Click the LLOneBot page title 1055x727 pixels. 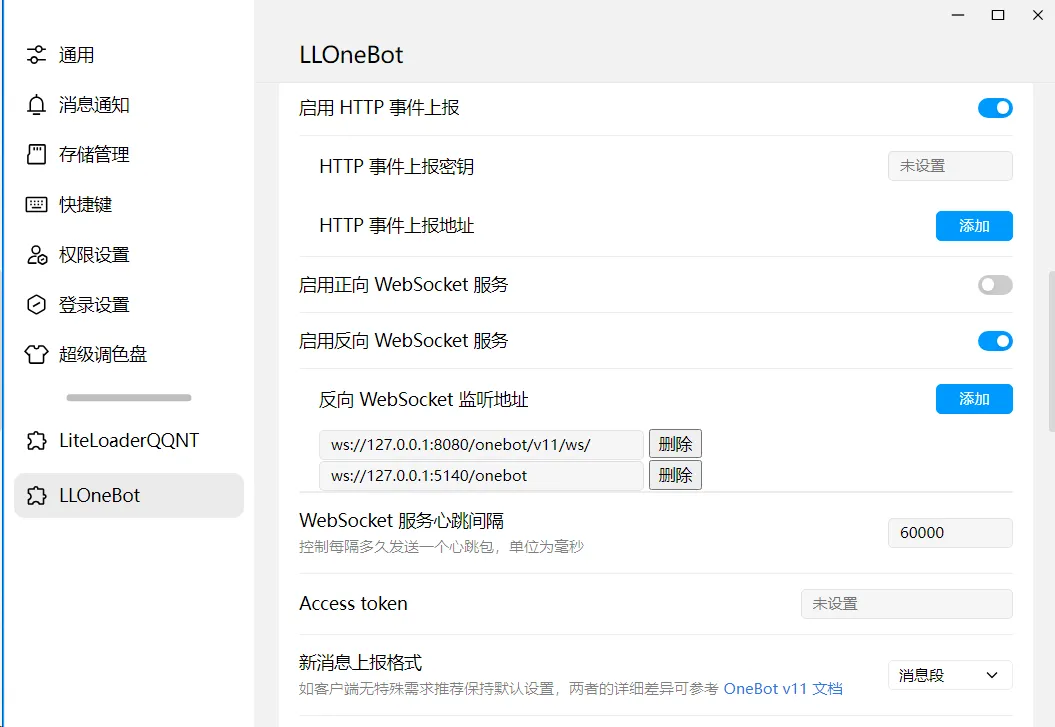pos(351,54)
